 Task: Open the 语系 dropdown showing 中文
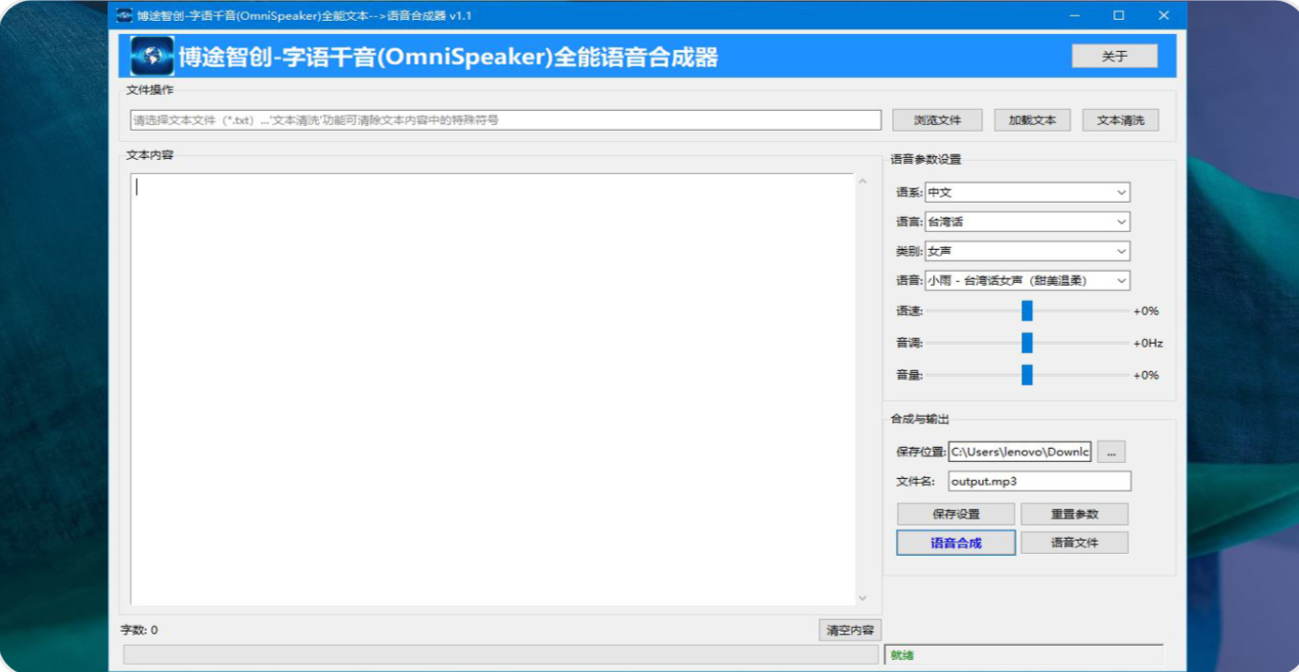click(x=1027, y=192)
